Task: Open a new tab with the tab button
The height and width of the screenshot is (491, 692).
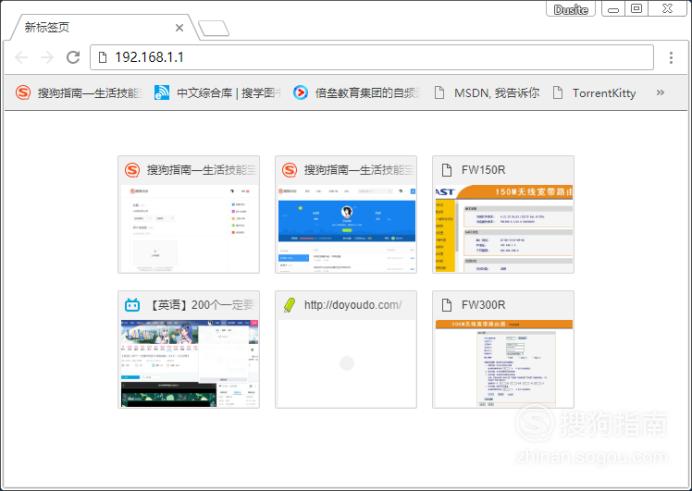Action: point(214,28)
